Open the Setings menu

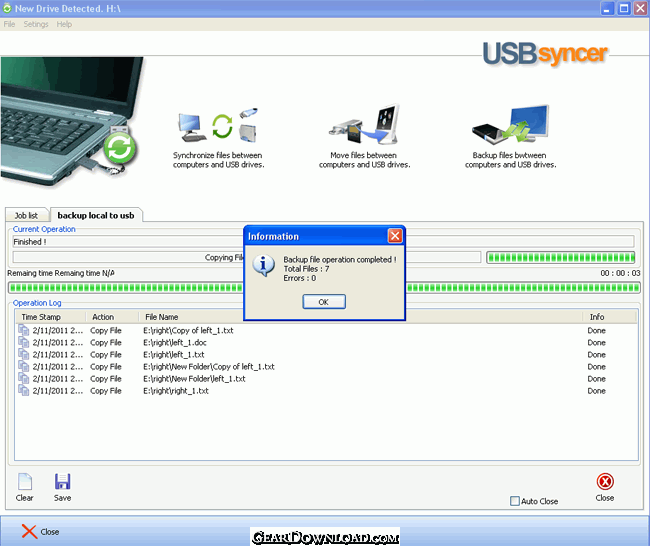[36, 24]
